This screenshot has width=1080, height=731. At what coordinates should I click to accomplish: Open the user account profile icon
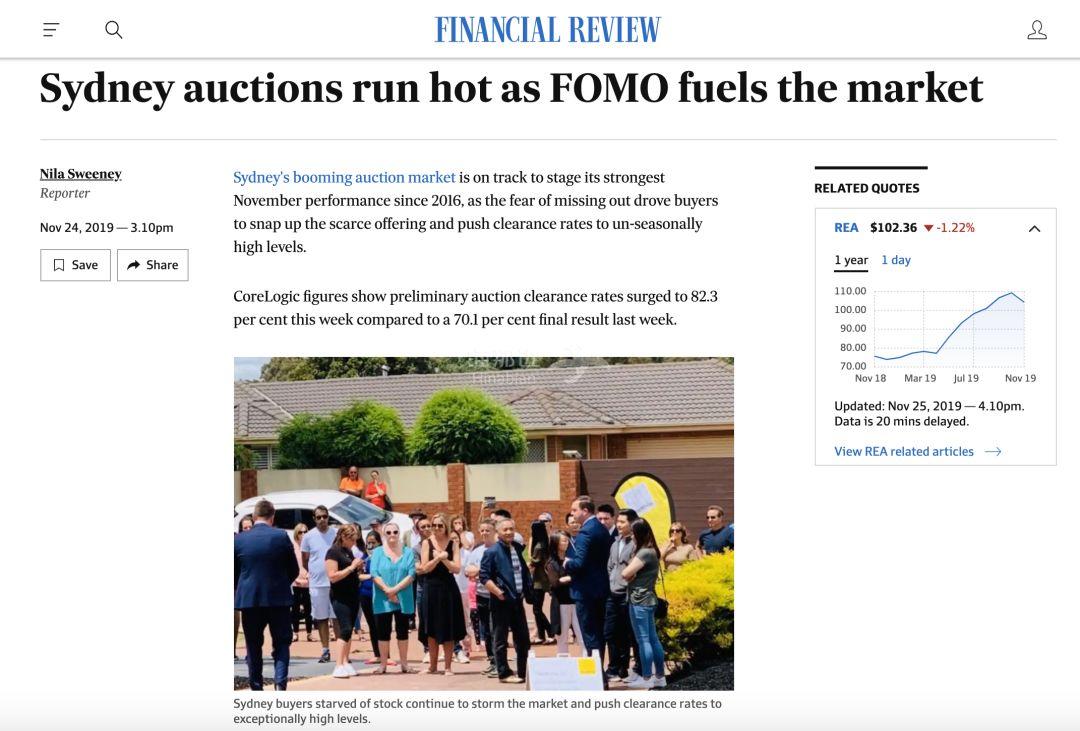click(x=1037, y=30)
